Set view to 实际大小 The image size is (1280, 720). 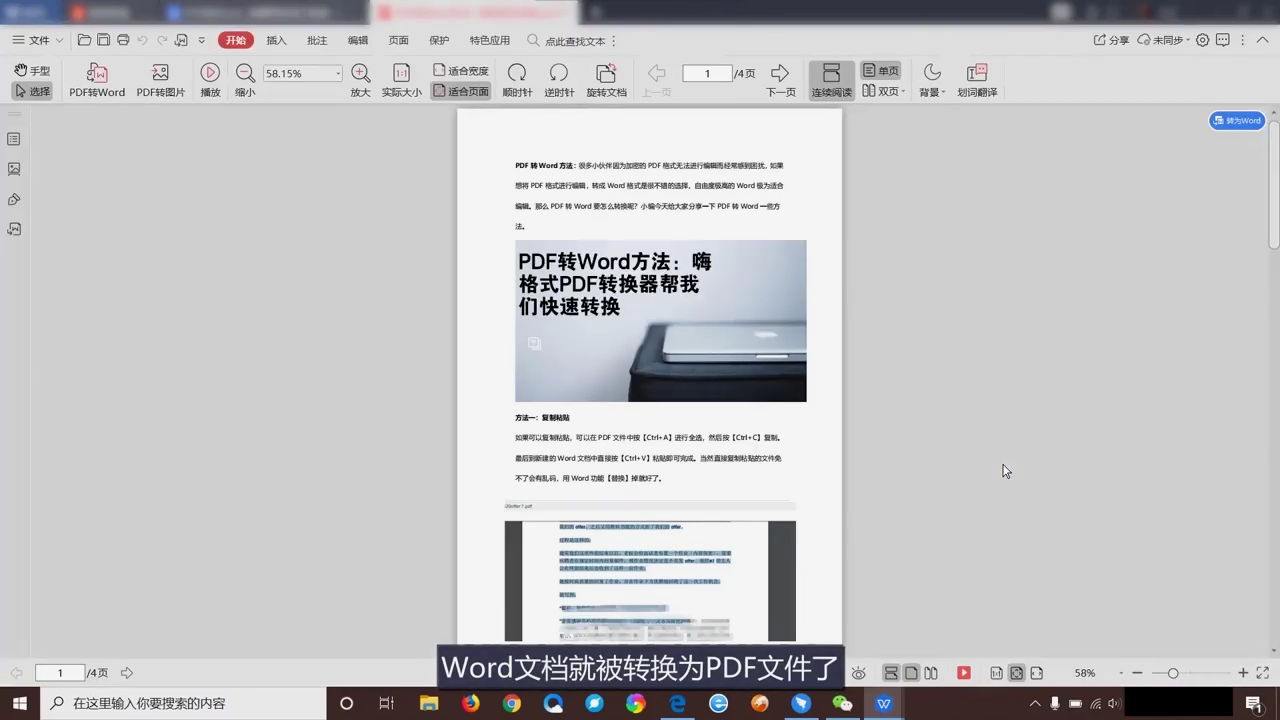(401, 80)
